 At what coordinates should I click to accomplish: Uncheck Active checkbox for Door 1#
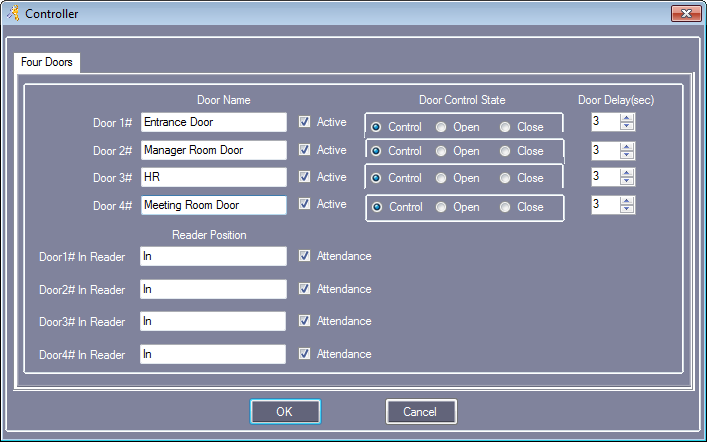pos(304,121)
